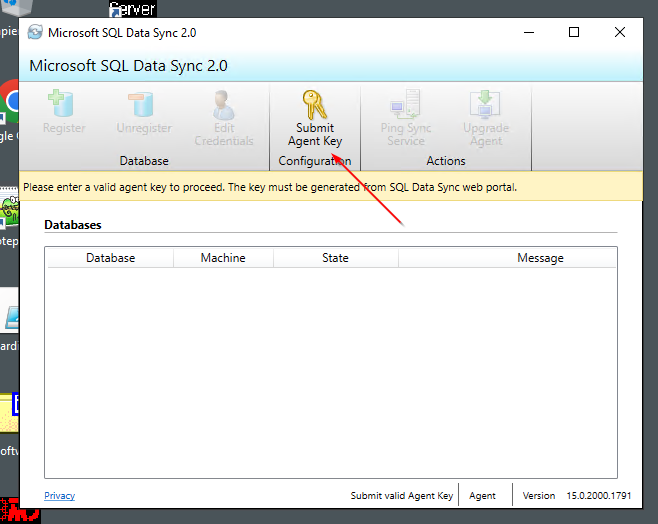Click the Unregister database icon

tap(142, 104)
